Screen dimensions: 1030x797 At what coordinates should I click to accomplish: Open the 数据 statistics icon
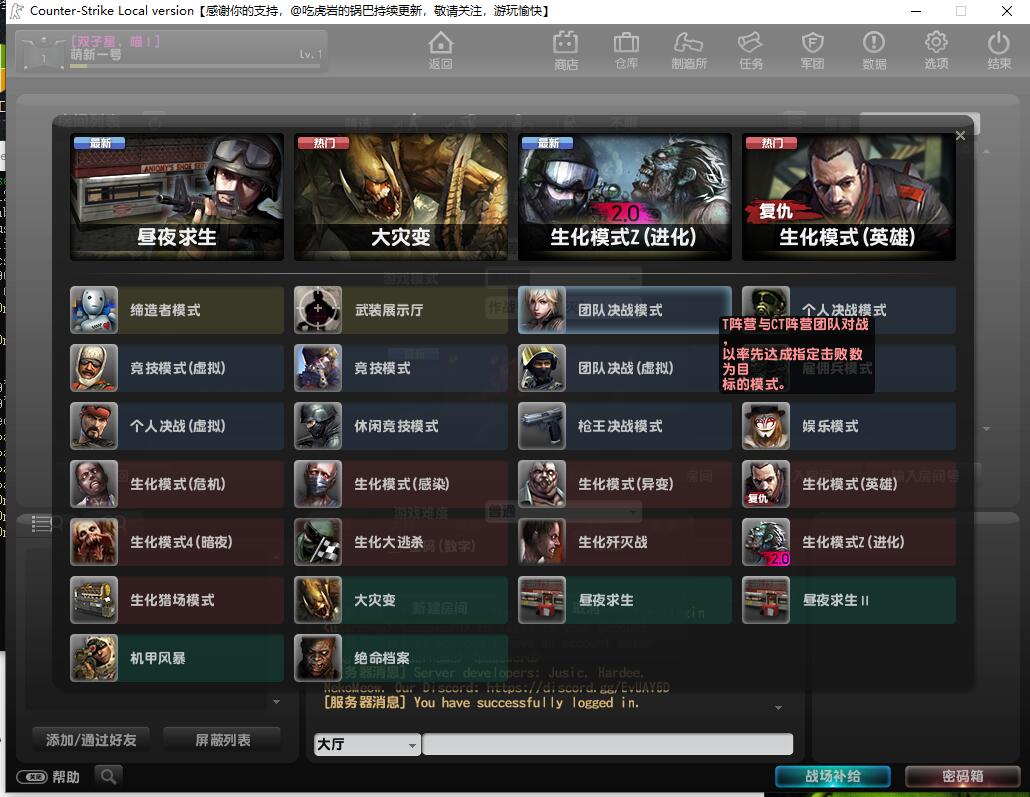(x=874, y=50)
